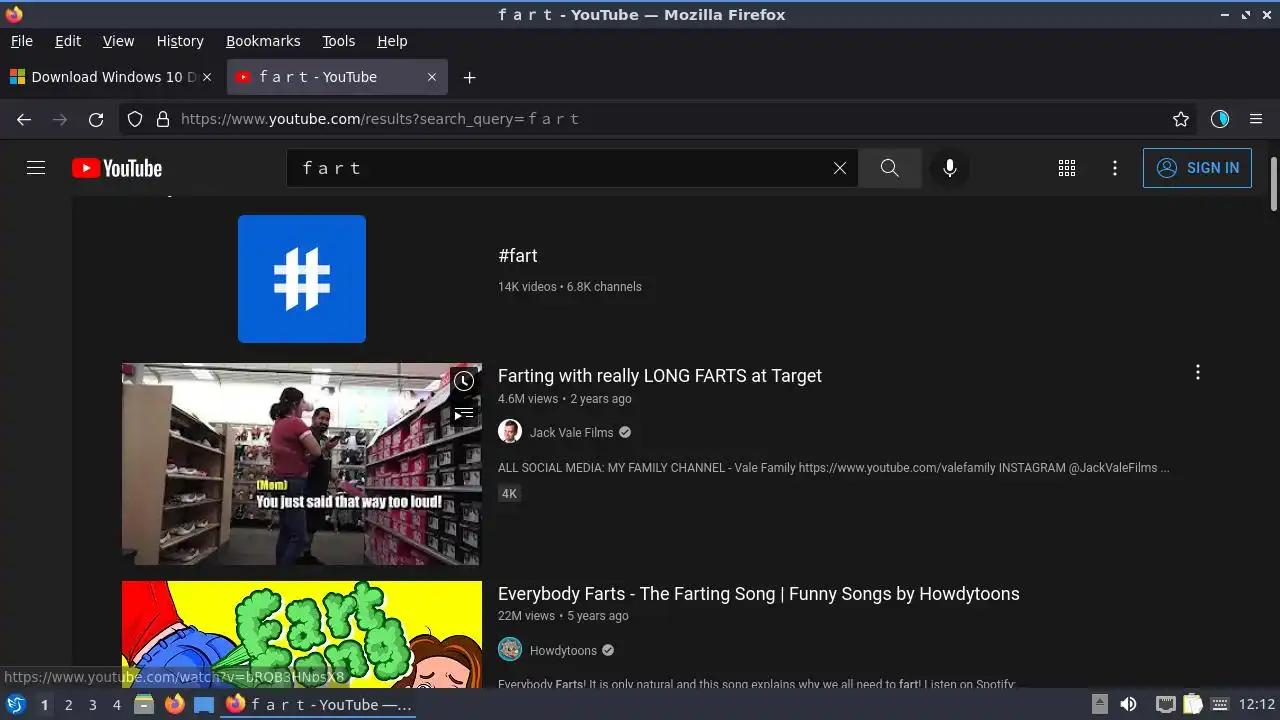The image size is (1280, 720).
Task: Visit the Howdytoons channel name
Action: pos(563,650)
